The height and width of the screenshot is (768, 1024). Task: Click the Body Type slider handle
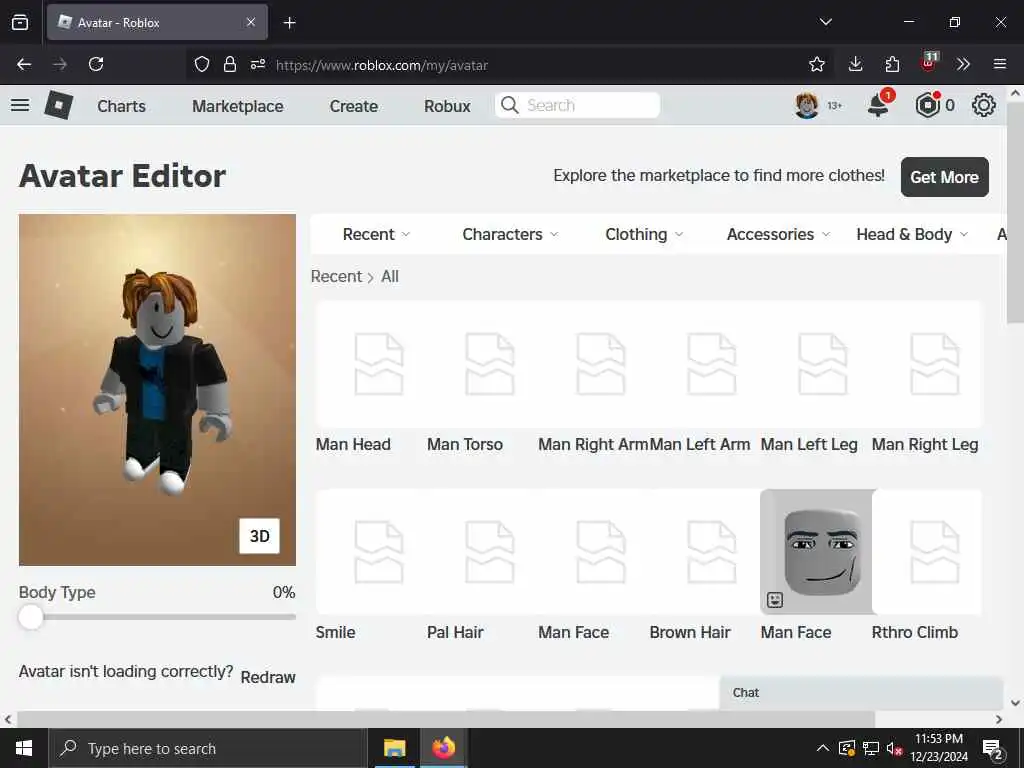click(31, 616)
